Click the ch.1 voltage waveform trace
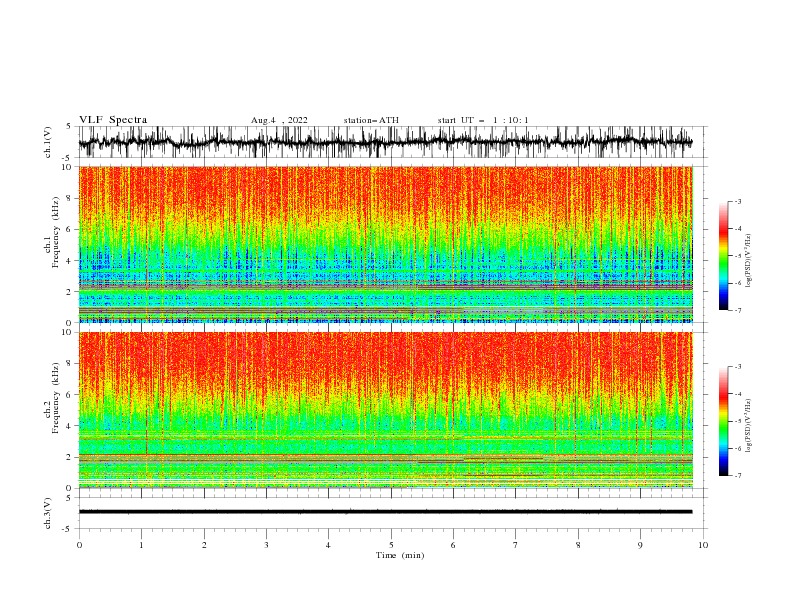The image size is (792, 612). coord(385,142)
